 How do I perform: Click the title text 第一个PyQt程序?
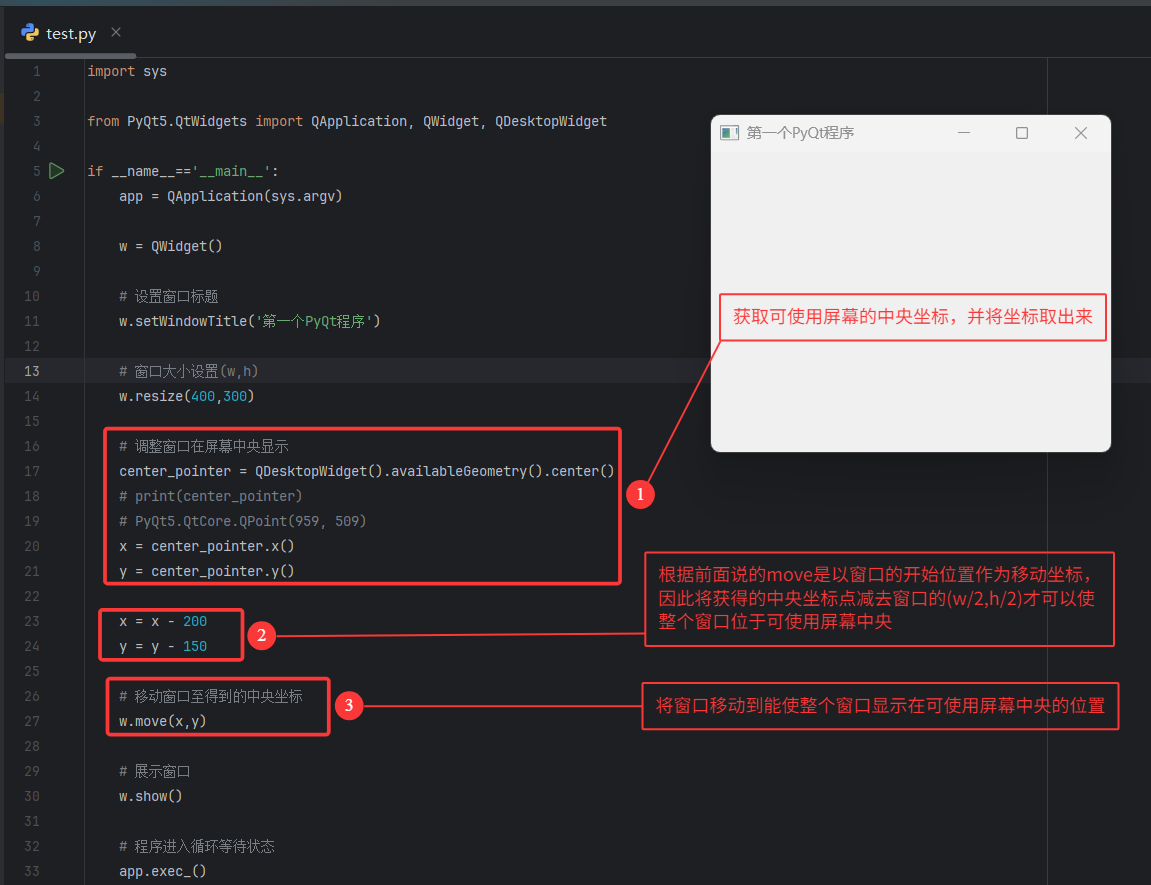click(800, 133)
